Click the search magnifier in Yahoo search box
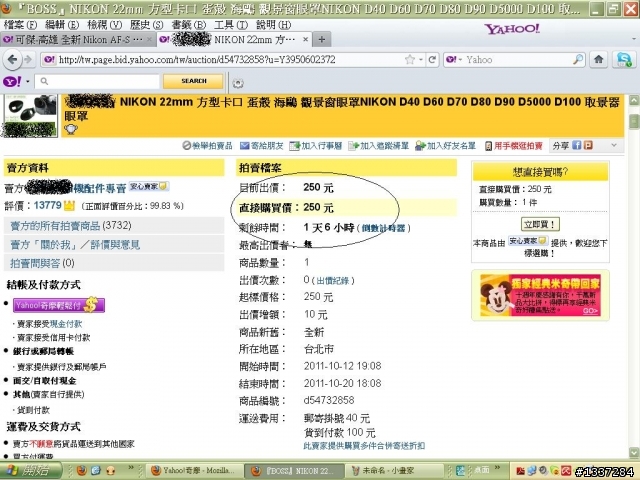 [578, 60]
